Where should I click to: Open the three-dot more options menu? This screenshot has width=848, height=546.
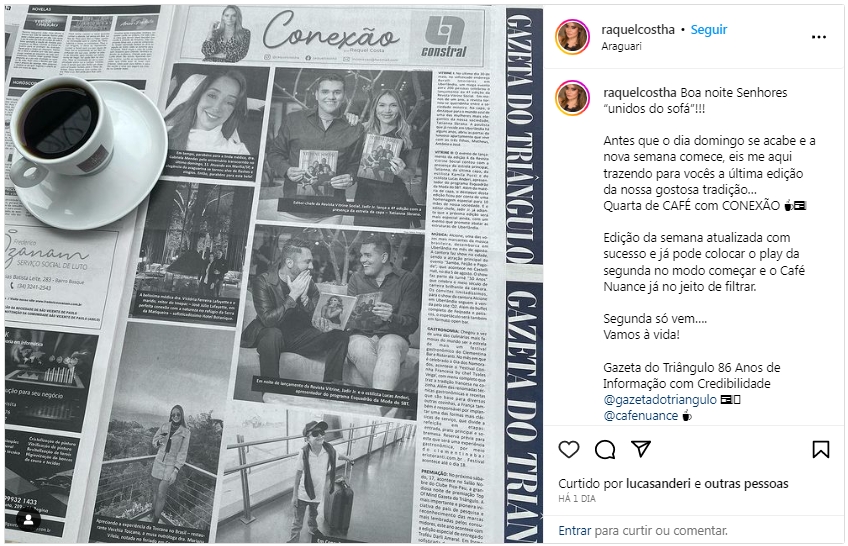point(819,37)
